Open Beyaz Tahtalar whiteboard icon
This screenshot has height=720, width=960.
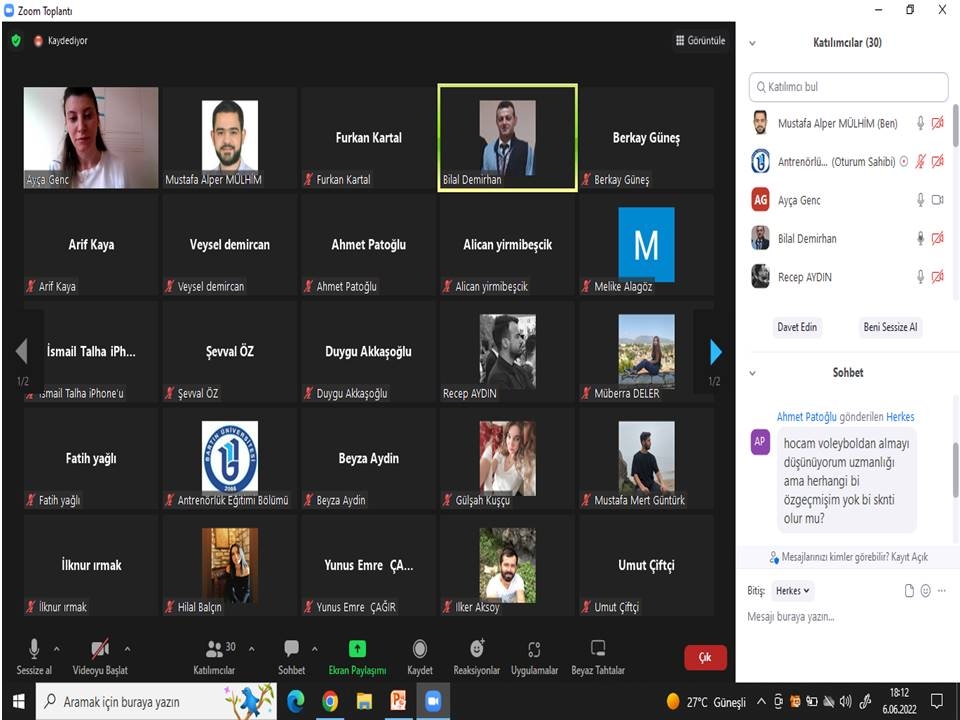(x=598, y=650)
